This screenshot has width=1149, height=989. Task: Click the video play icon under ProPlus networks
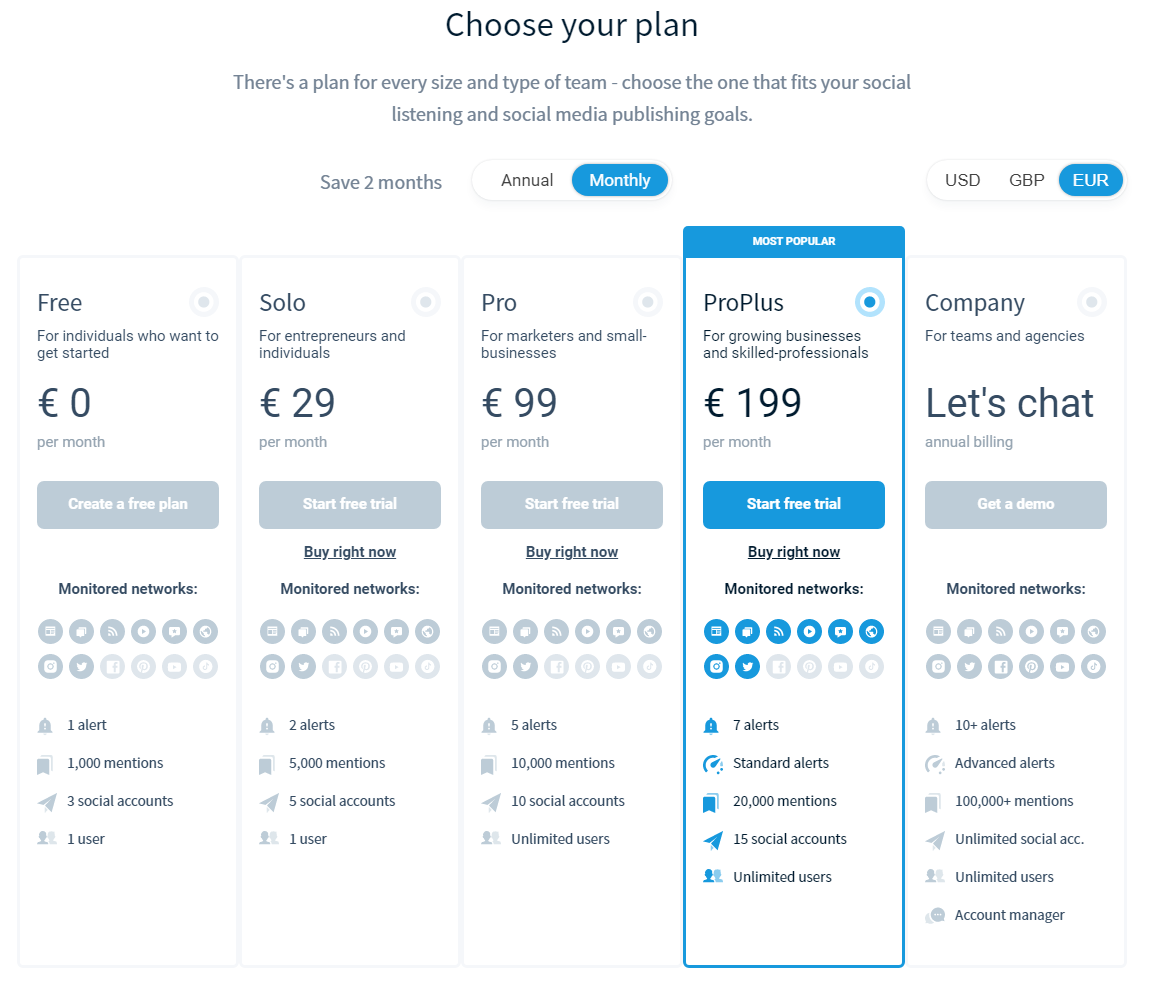809,631
